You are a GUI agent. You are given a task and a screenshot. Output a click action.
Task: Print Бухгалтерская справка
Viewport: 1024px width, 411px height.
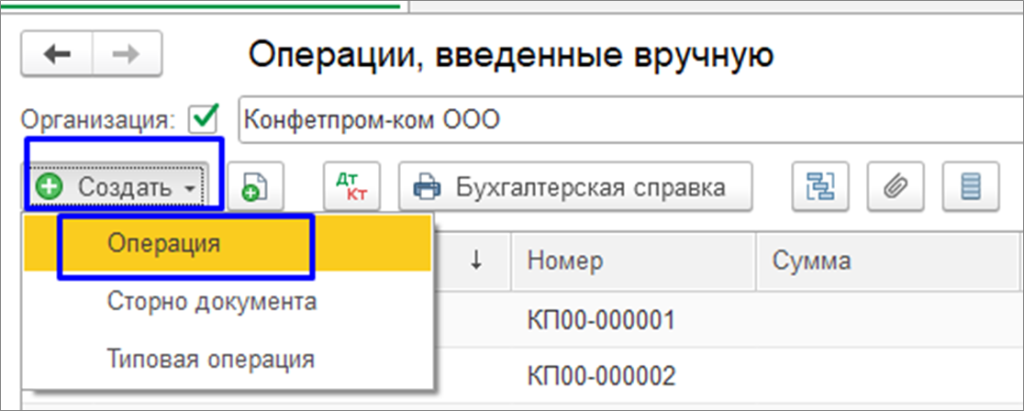pyautogui.click(x=575, y=188)
